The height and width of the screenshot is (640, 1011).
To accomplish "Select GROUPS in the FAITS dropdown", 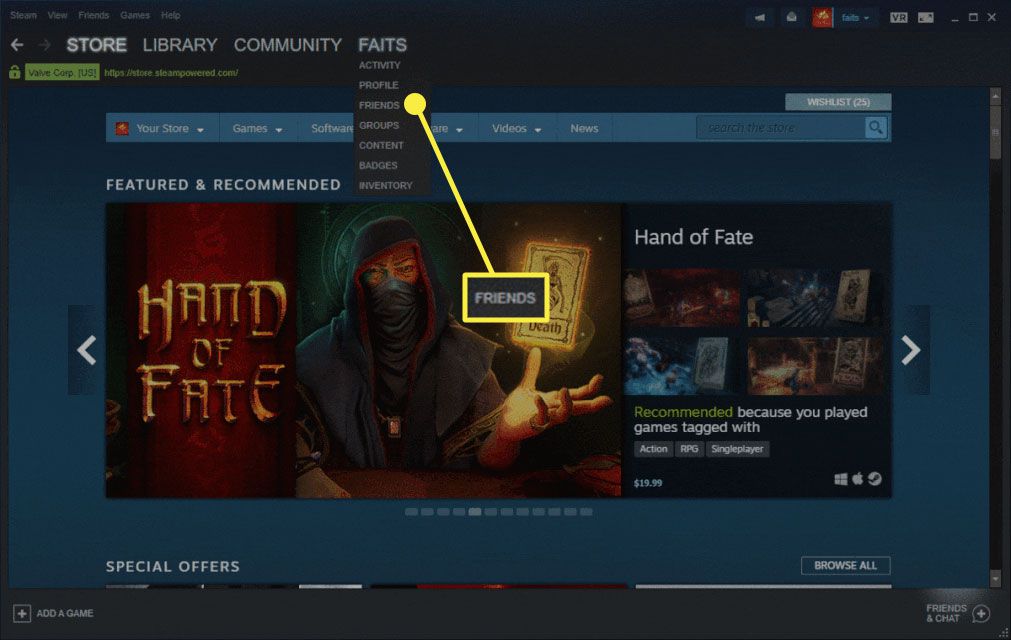I will (x=378, y=125).
